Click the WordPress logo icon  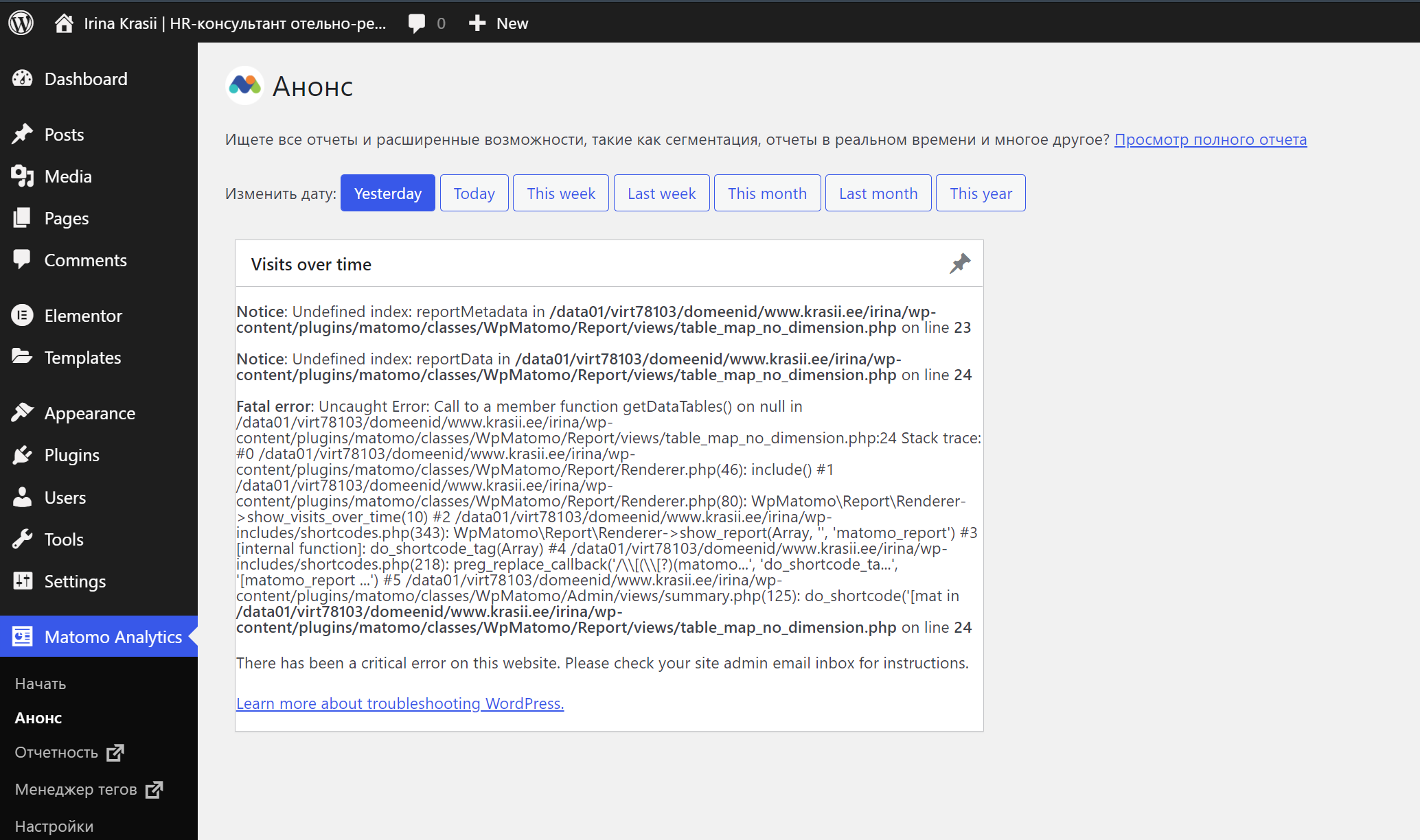pyautogui.click(x=21, y=23)
